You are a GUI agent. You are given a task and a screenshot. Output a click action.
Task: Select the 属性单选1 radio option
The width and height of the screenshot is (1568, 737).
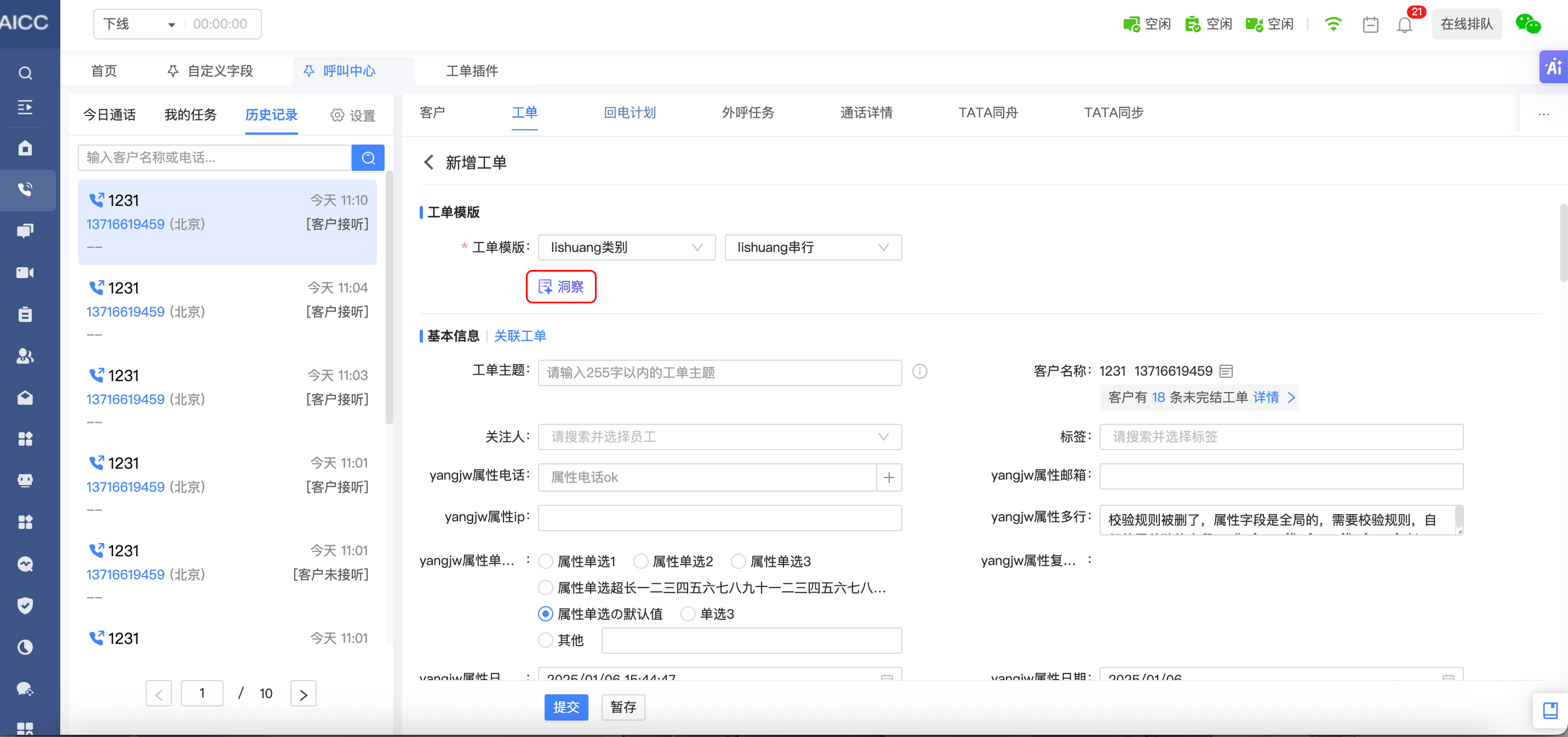click(546, 561)
